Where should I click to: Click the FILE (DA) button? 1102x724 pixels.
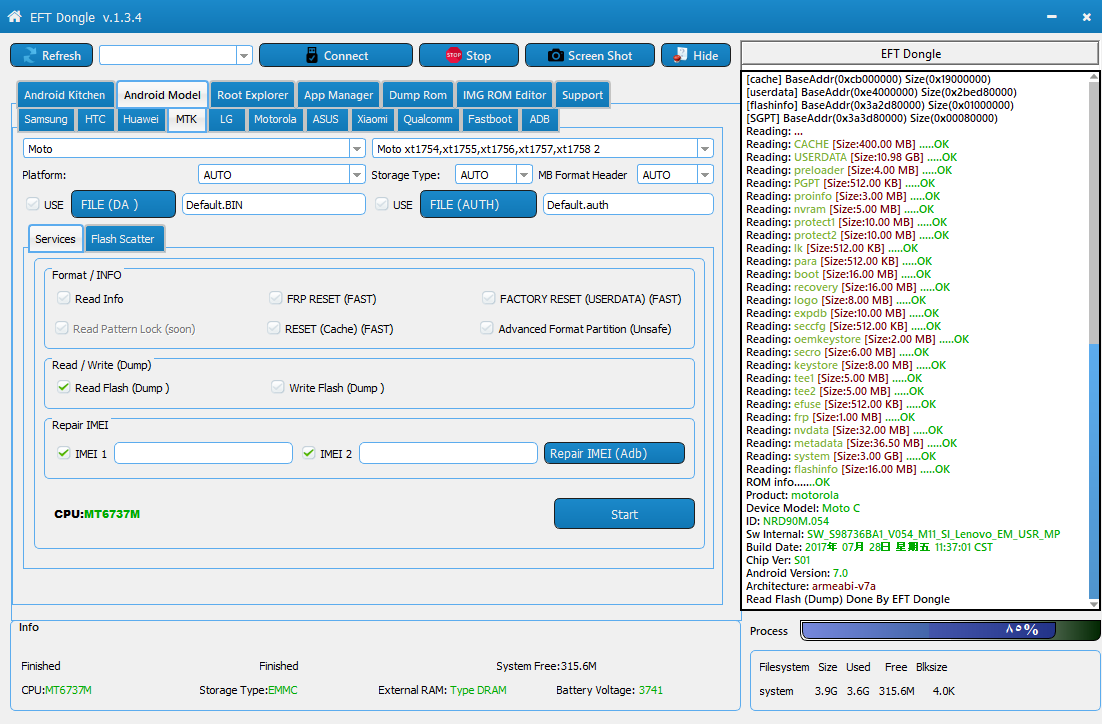point(123,204)
